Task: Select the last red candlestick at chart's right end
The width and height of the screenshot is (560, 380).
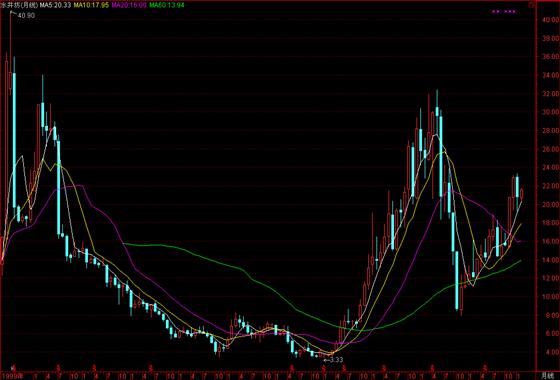Action: (522, 195)
